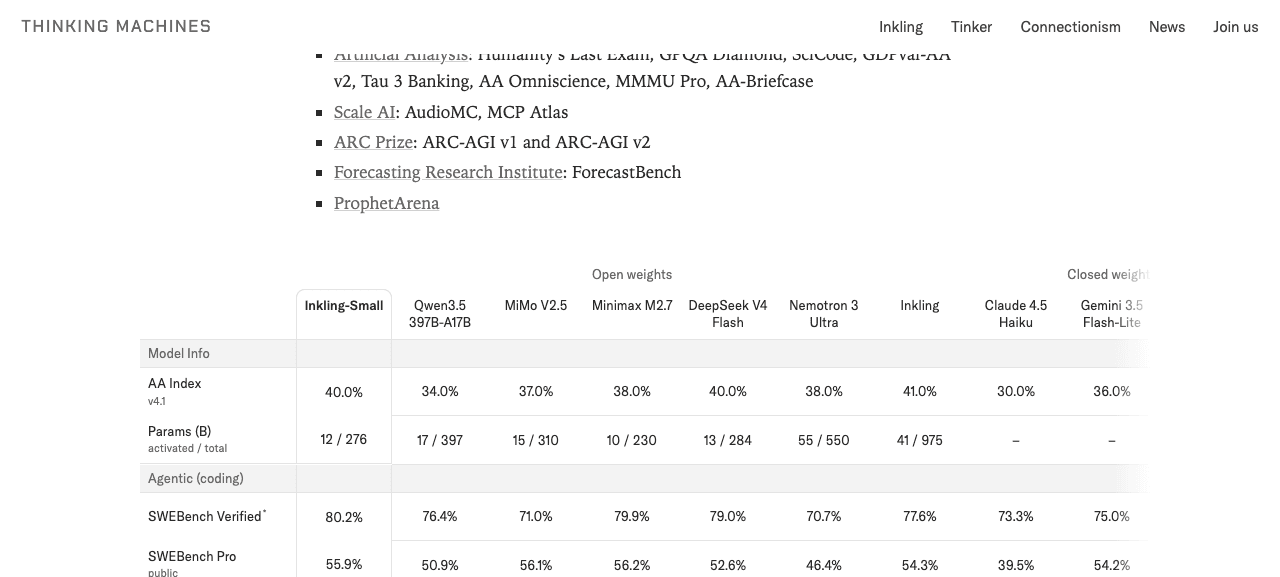Open the ProphetArena link
1280x577 pixels.
387,203
